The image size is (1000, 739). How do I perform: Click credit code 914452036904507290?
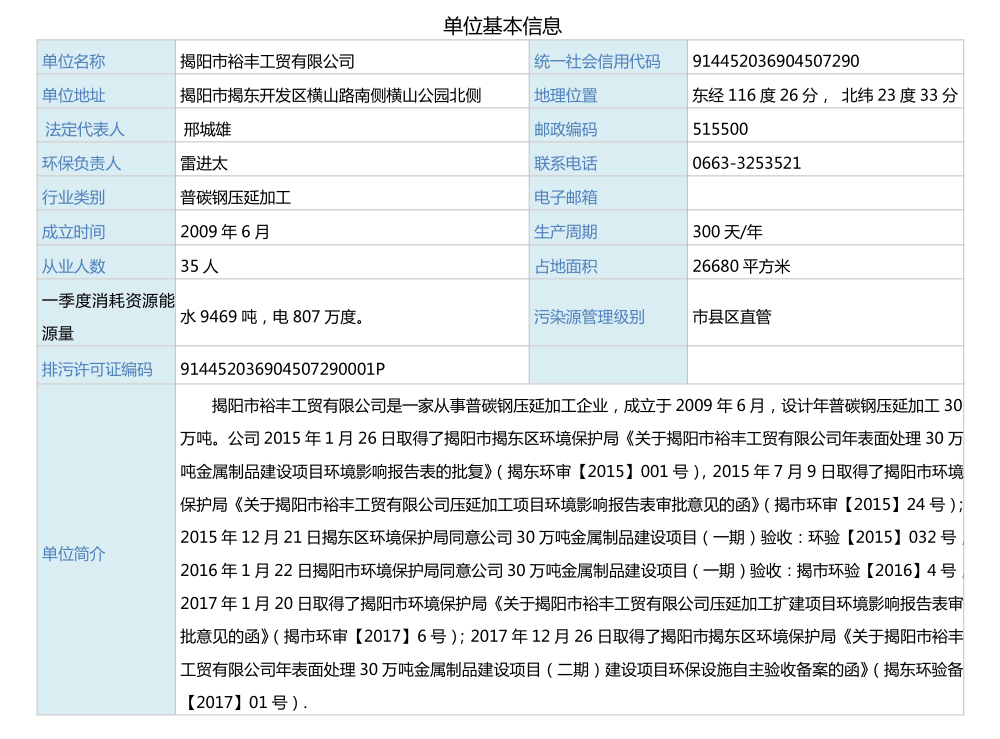pyautogui.click(x=776, y=61)
